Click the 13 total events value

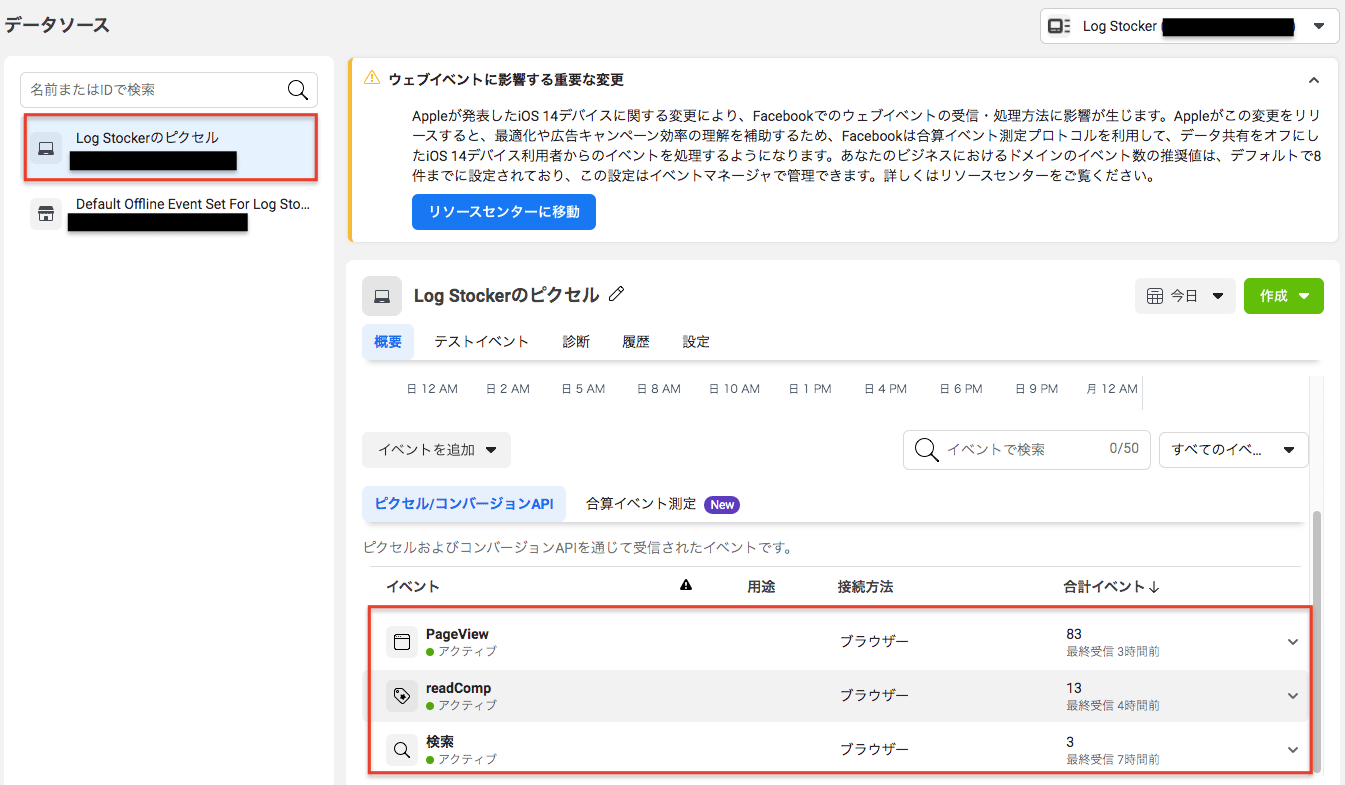(1074, 688)
